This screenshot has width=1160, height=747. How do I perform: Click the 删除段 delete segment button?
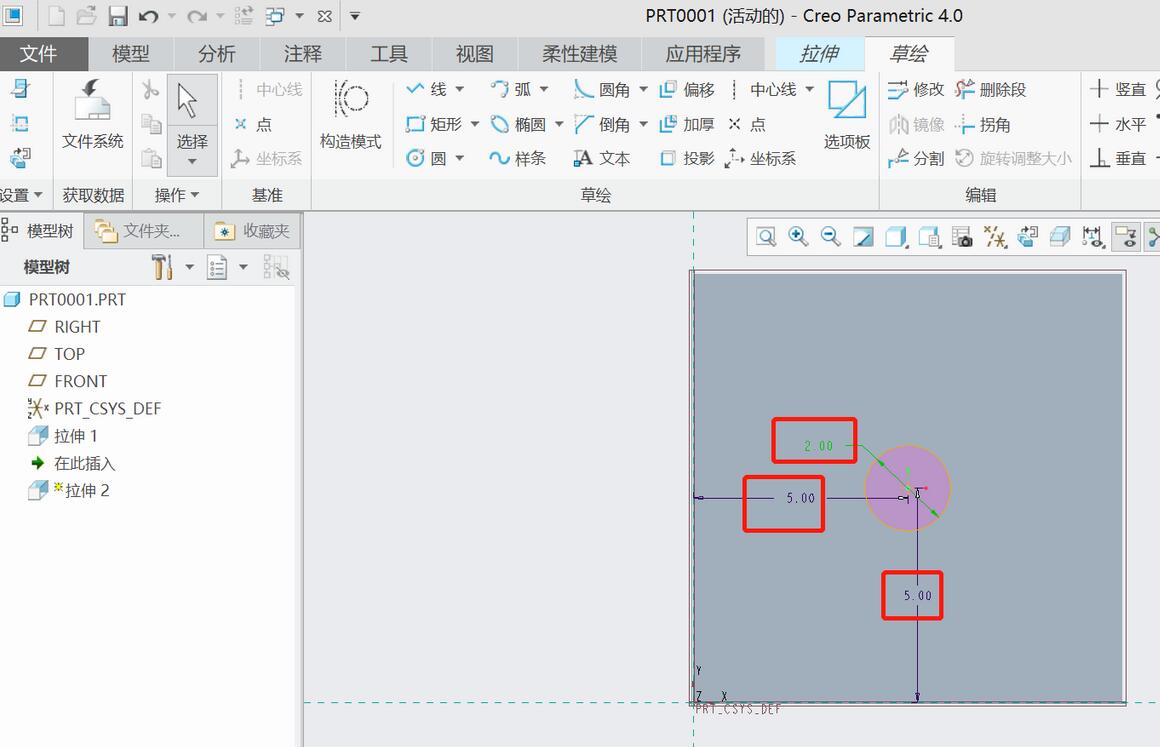991,90
